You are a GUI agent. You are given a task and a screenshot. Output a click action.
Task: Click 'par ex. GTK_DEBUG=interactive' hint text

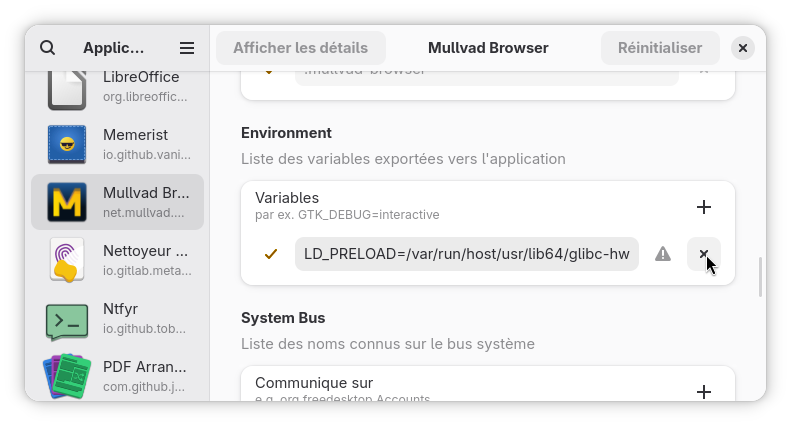point(347,215)
